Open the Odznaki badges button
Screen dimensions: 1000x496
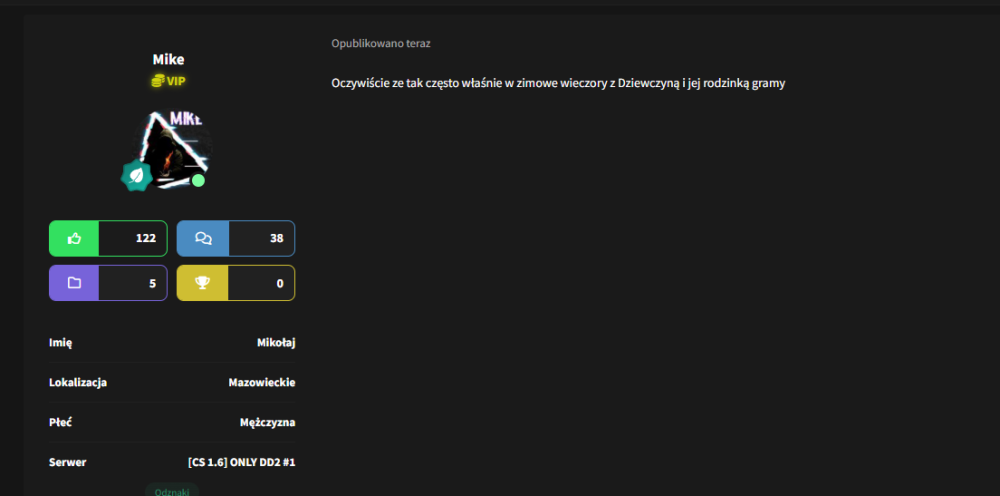point(172,491)
